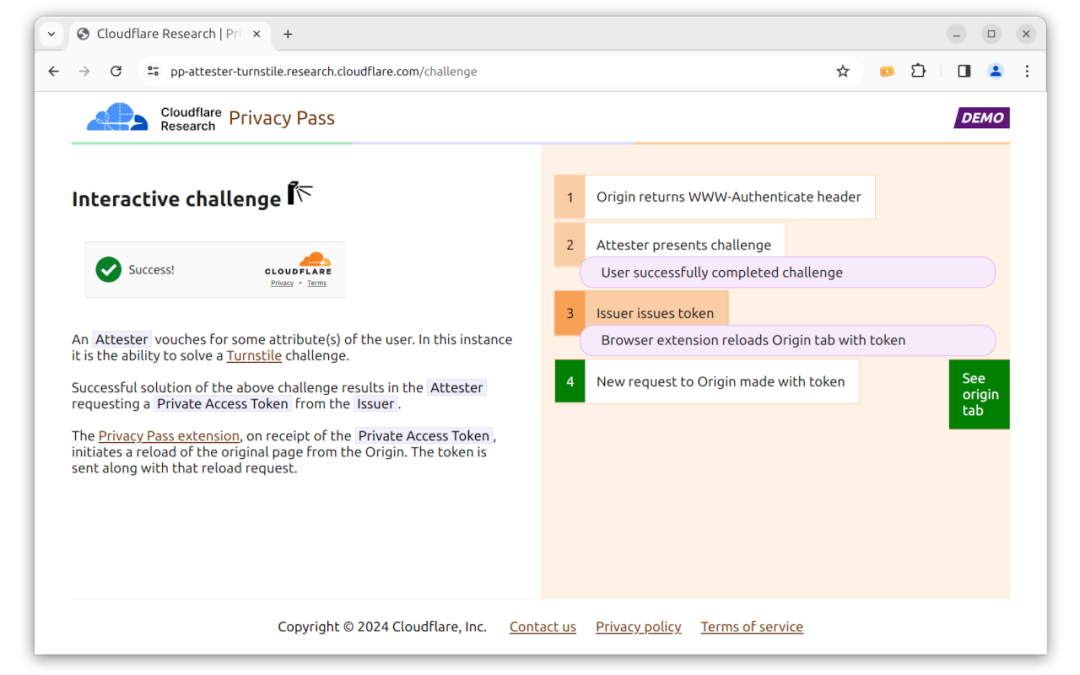Open the Privacy policy footer link
The image size is (1080, 675).
pyautogui.click(x=638, y=627)
